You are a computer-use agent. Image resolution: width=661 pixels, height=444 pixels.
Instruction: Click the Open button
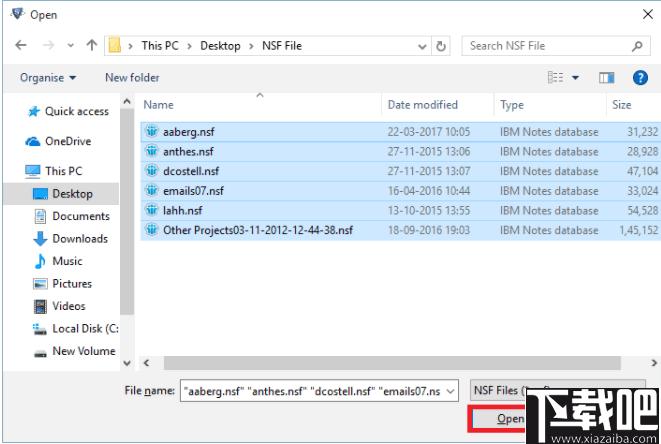click(507, 419)
